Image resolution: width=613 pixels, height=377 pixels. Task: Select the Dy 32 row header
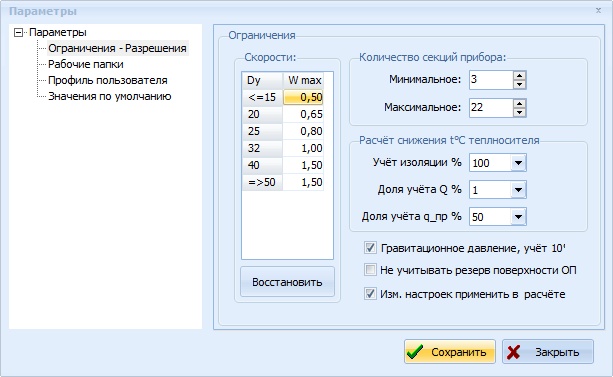click(262, 148)
